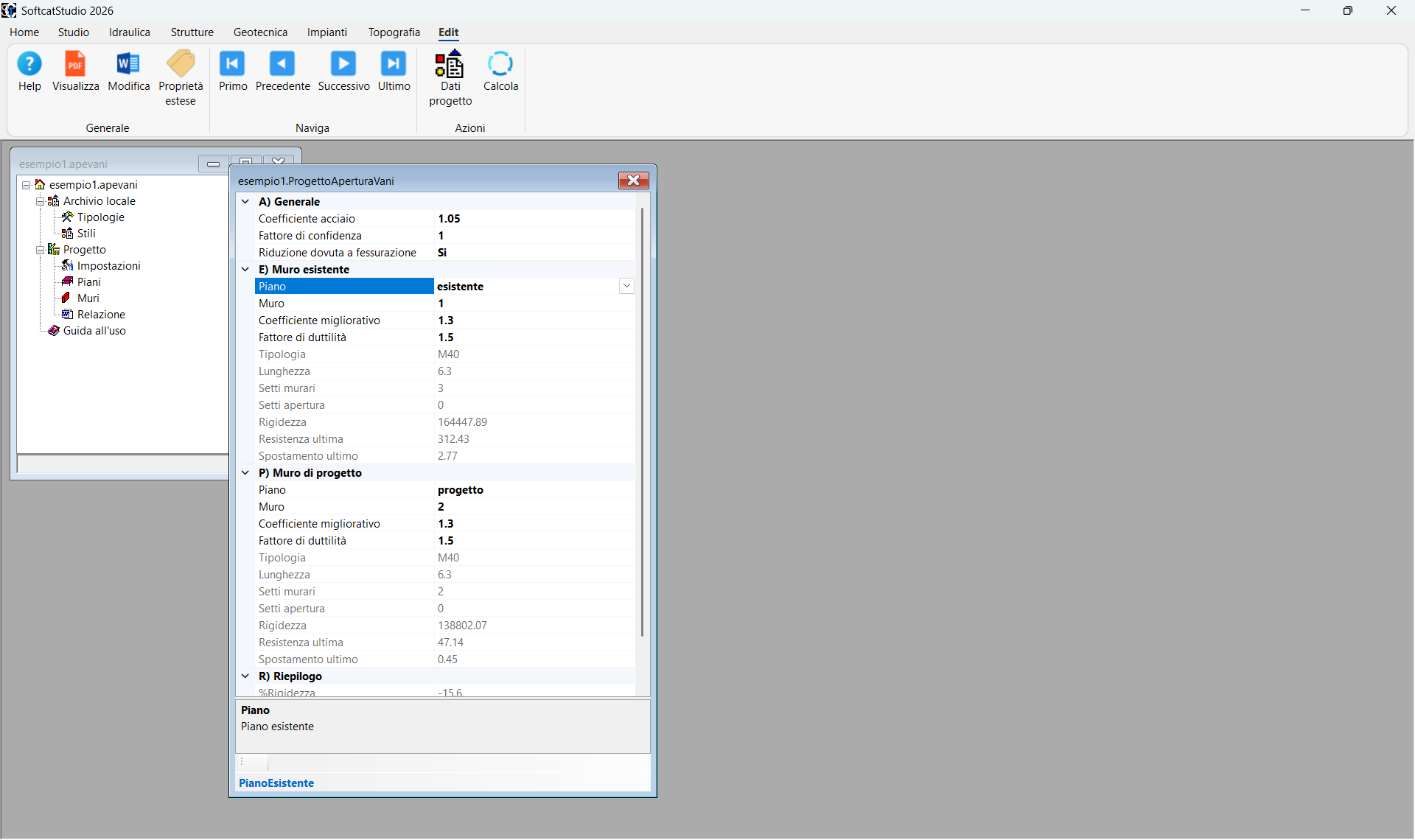The height and width of the screenshot is (840, 1415).
Task: Open Studio ribbon tab
Action: [x=74, y=32]
